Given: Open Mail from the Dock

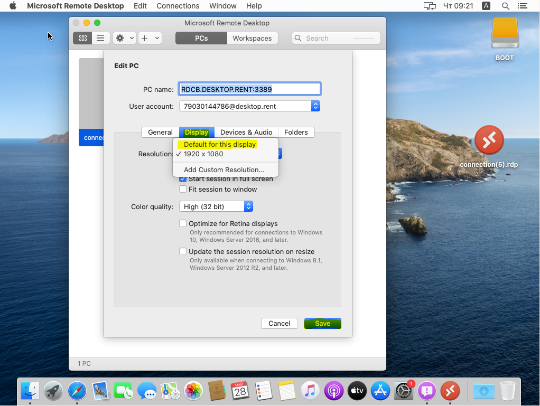Looking at the screenshot, I should point(100,391).
